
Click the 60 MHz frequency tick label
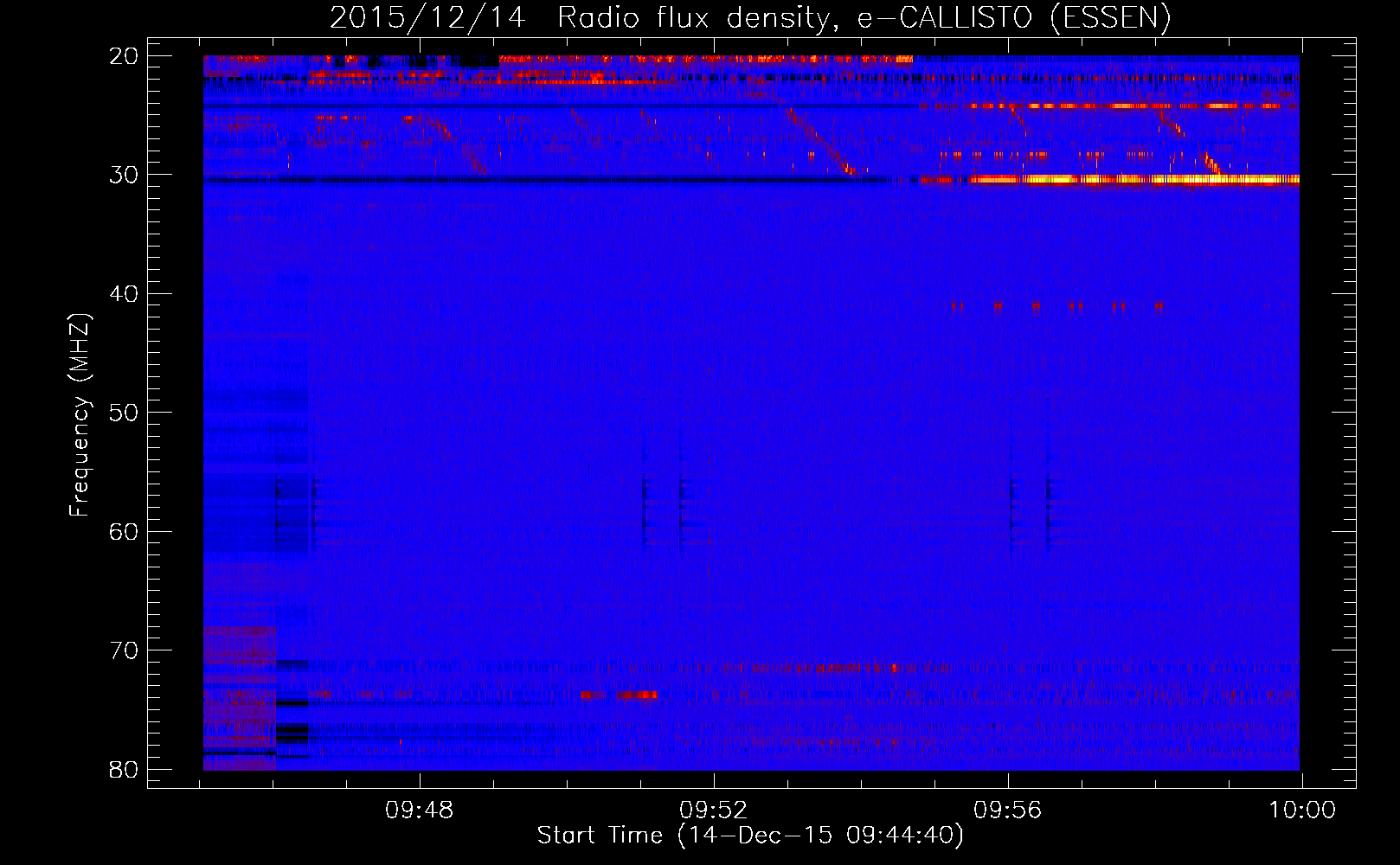(125, 531)
